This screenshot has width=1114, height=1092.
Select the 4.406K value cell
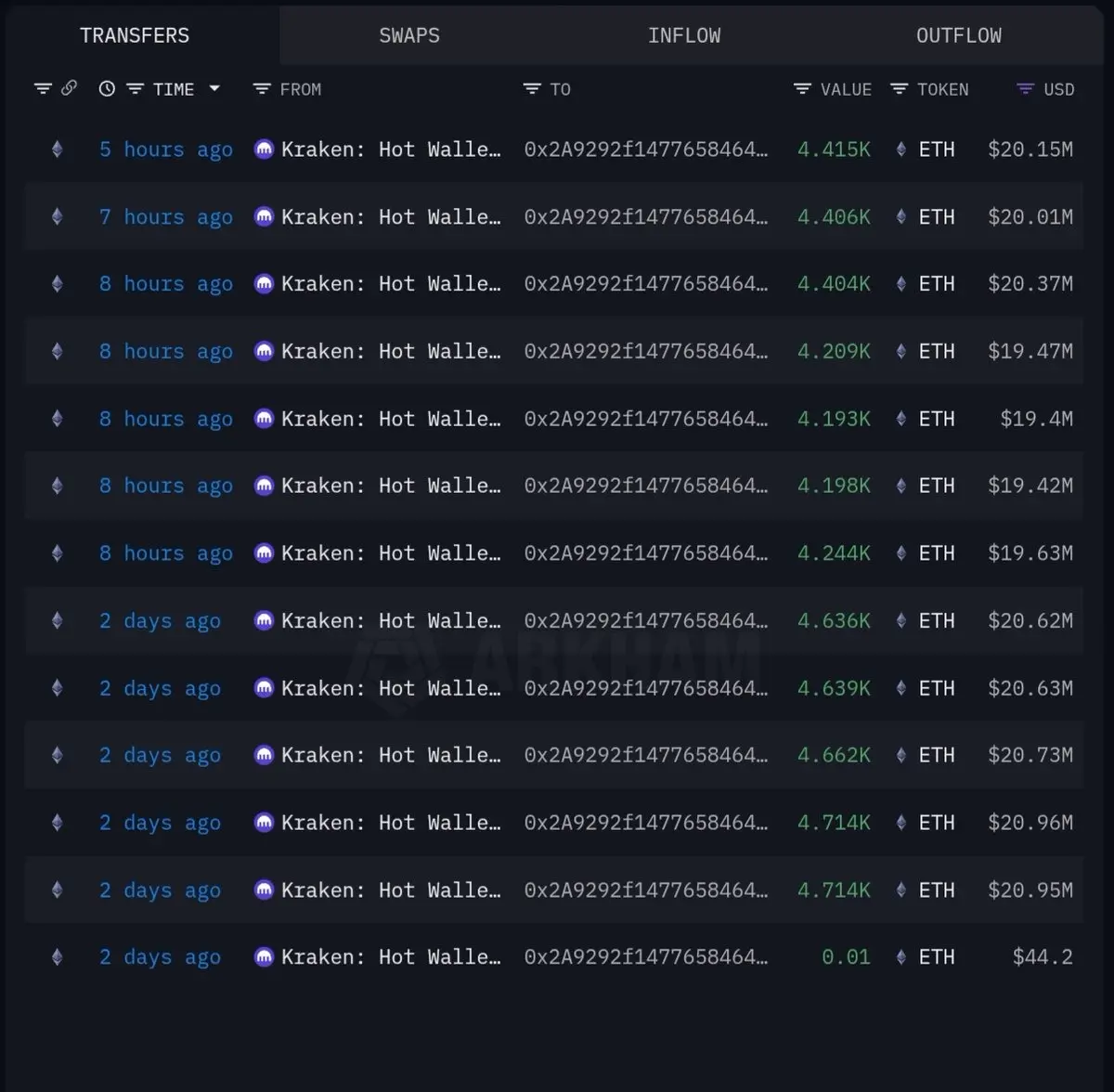(x=834, y=217)
